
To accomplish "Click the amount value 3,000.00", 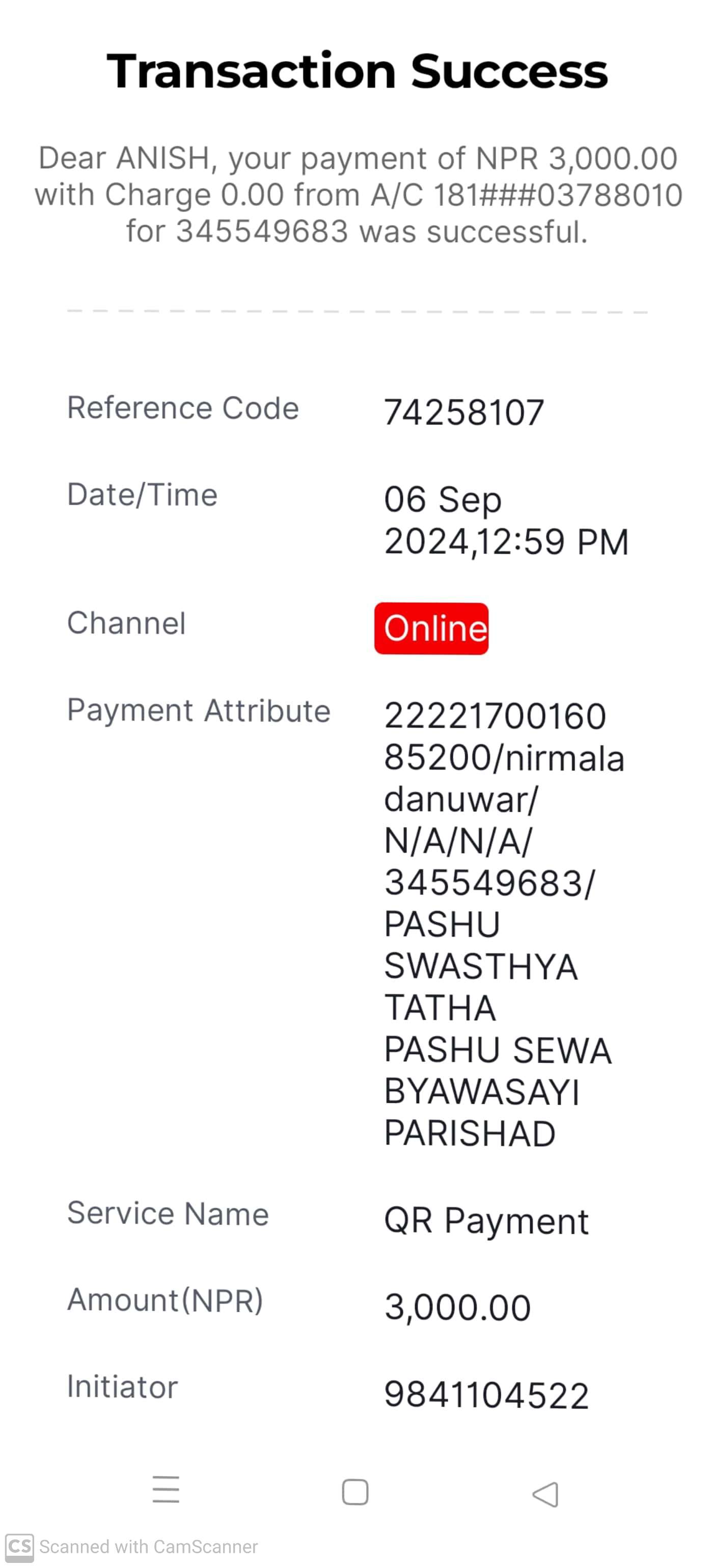I will (457, 1308).
